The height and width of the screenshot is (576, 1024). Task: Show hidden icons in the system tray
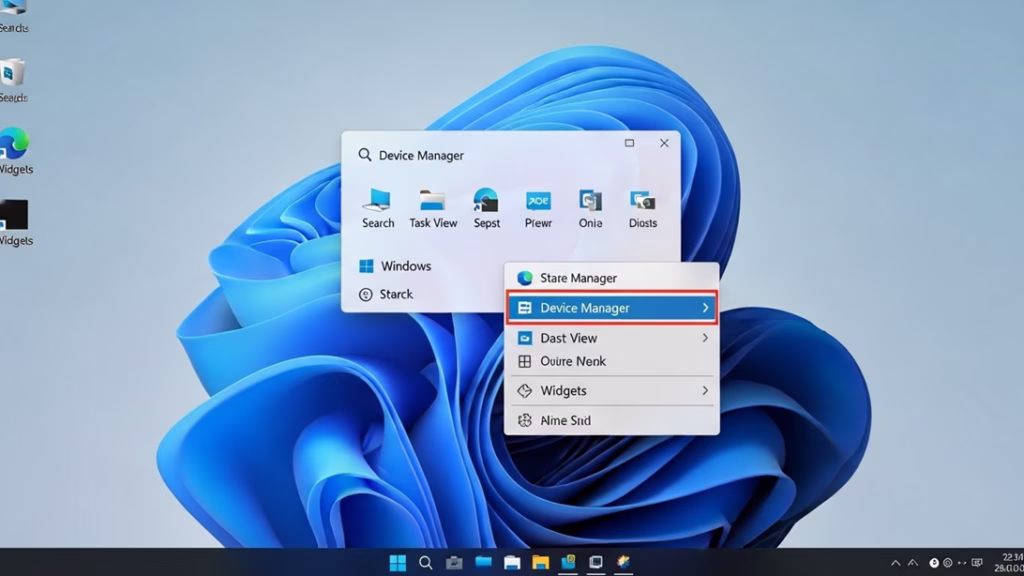[x=896, y=563]
